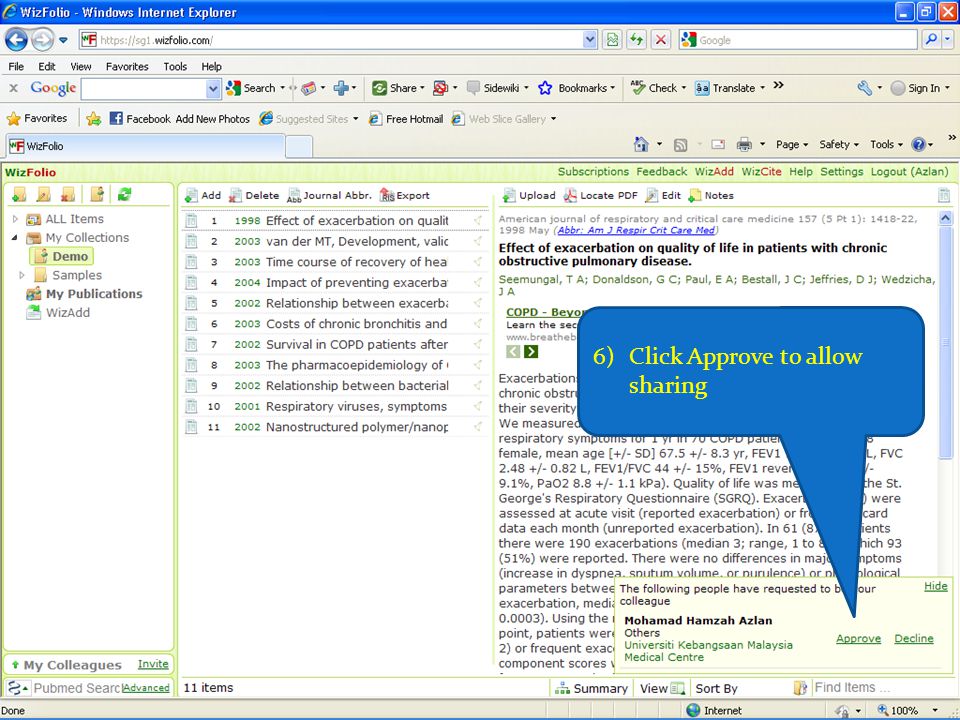Click the Abbr: Am J Respir Crit Care Med link
Viewport: 960px width, 720px height.
636,230
